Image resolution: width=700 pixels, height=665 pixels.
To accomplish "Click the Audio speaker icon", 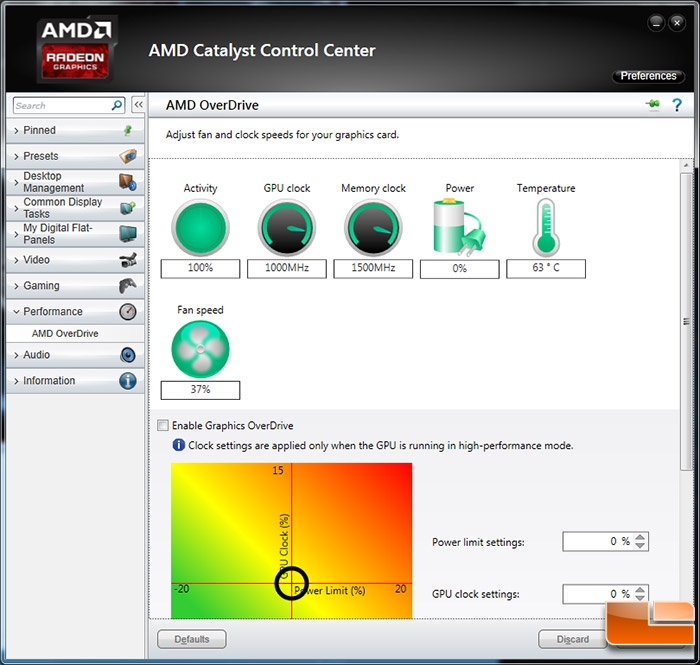I will (x=128, y=355).
